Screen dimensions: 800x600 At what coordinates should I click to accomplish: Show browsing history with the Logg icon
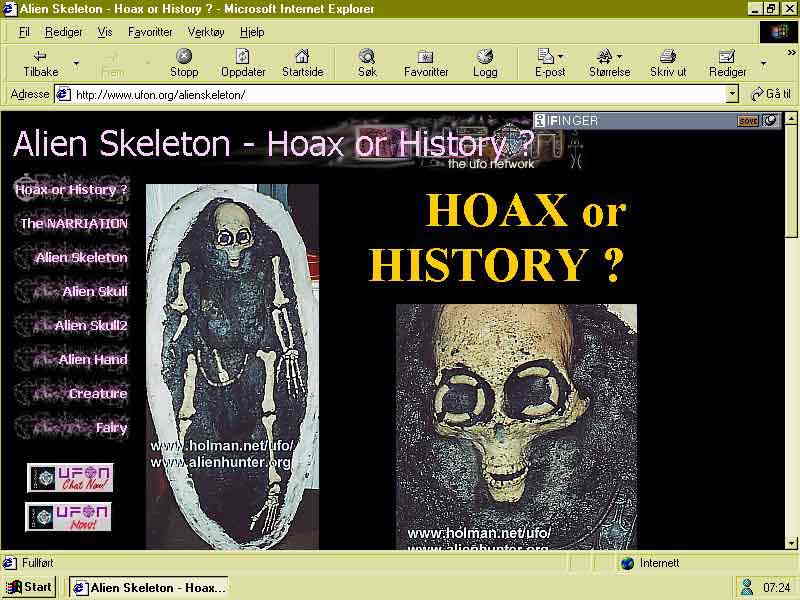coord(485,56)
